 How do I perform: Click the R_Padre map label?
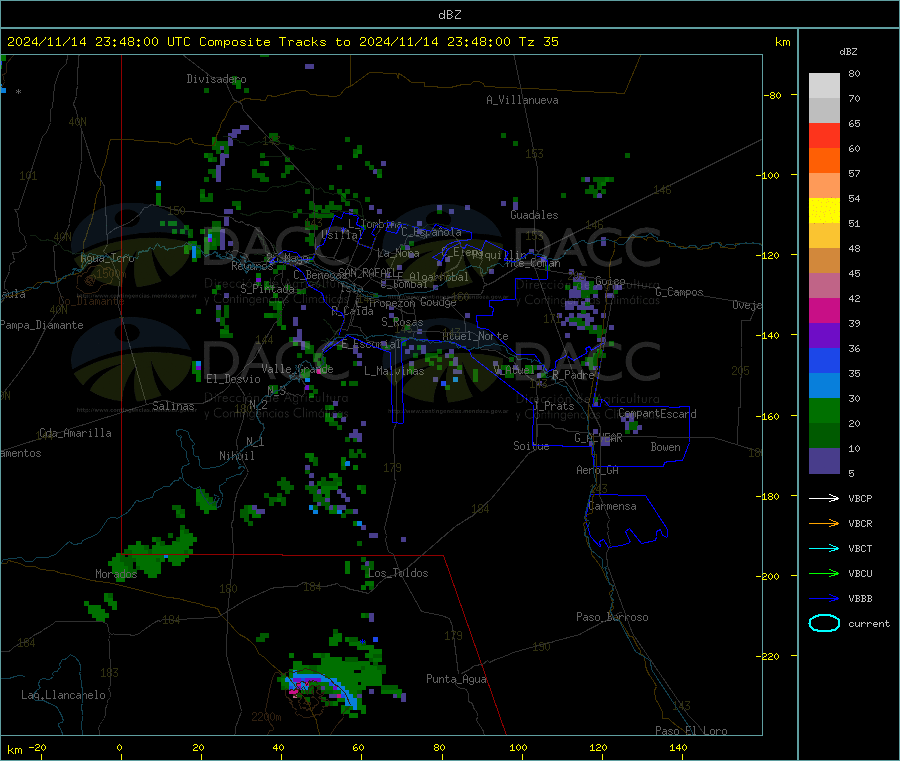point(573,375)
